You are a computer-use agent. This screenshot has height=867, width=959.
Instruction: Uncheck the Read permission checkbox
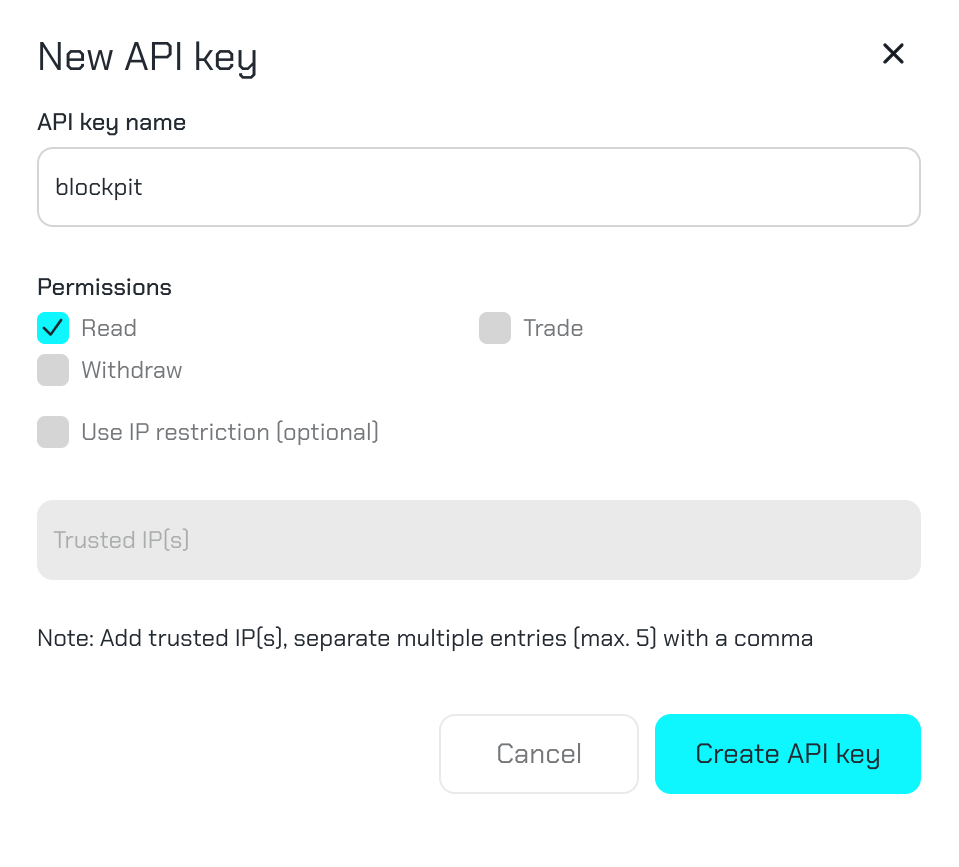[x=53, y=328]
